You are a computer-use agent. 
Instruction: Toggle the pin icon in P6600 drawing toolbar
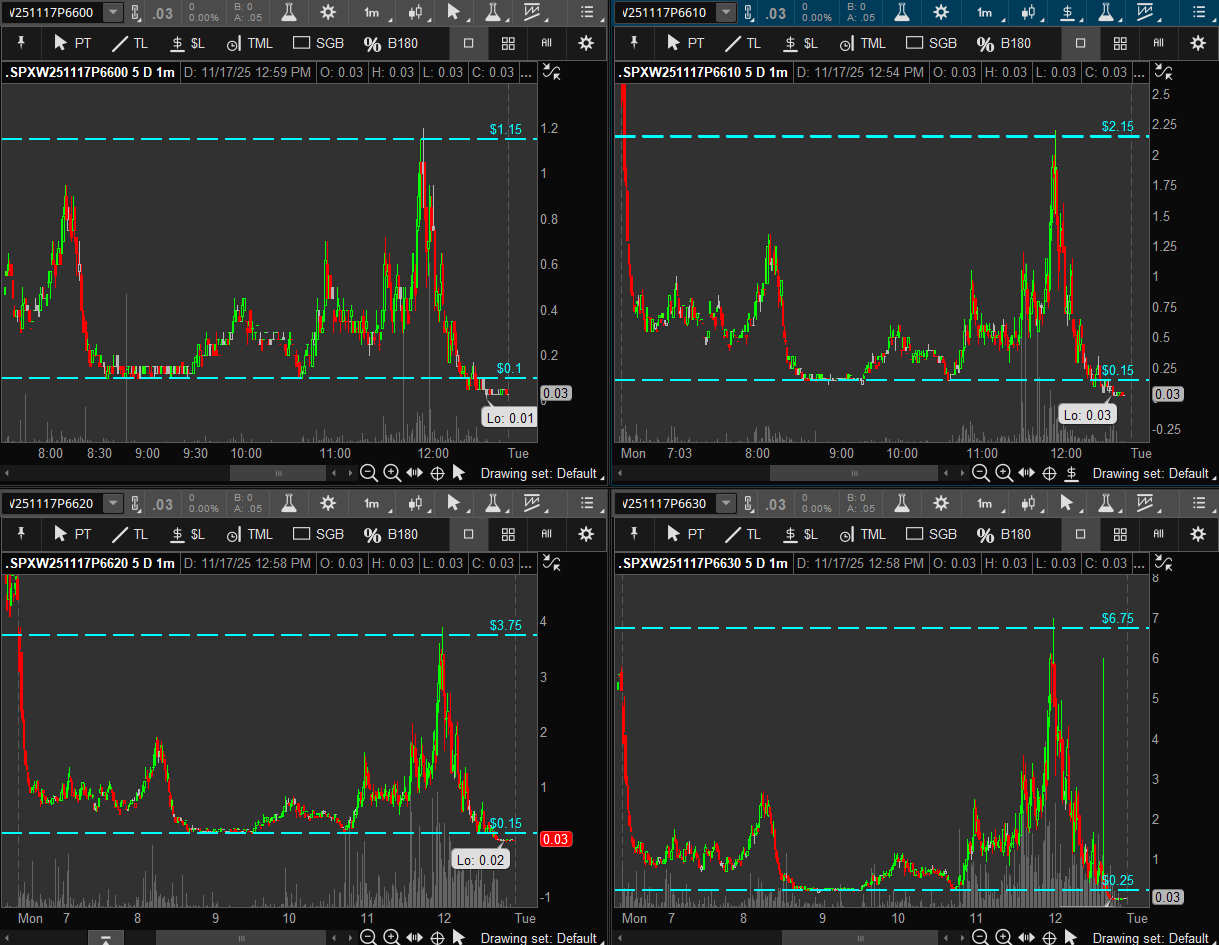coord(20,43)
